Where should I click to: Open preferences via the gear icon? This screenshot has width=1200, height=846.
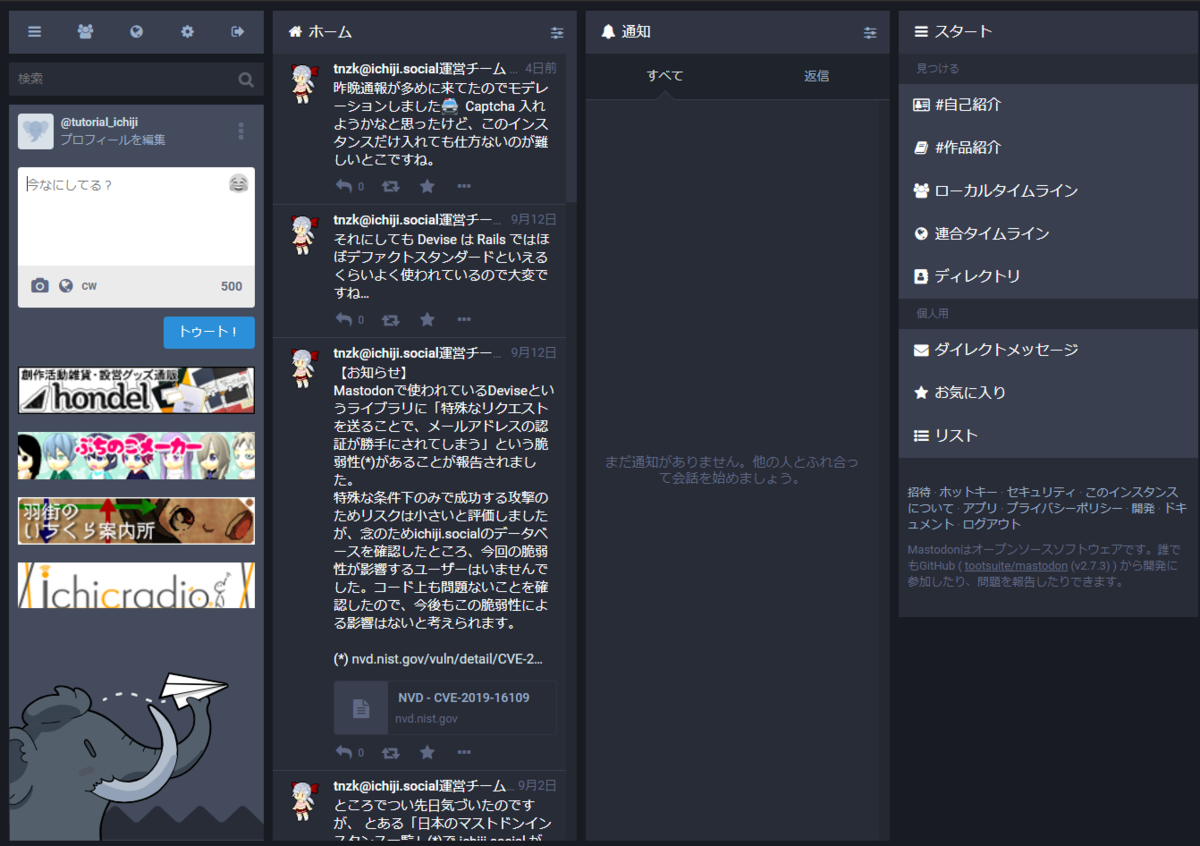coord(187,32)
